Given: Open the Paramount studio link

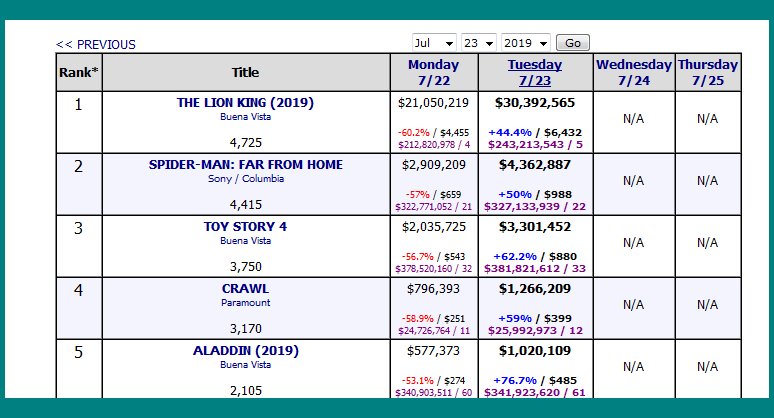Looking at the screenshot, I should pos(245,302).
